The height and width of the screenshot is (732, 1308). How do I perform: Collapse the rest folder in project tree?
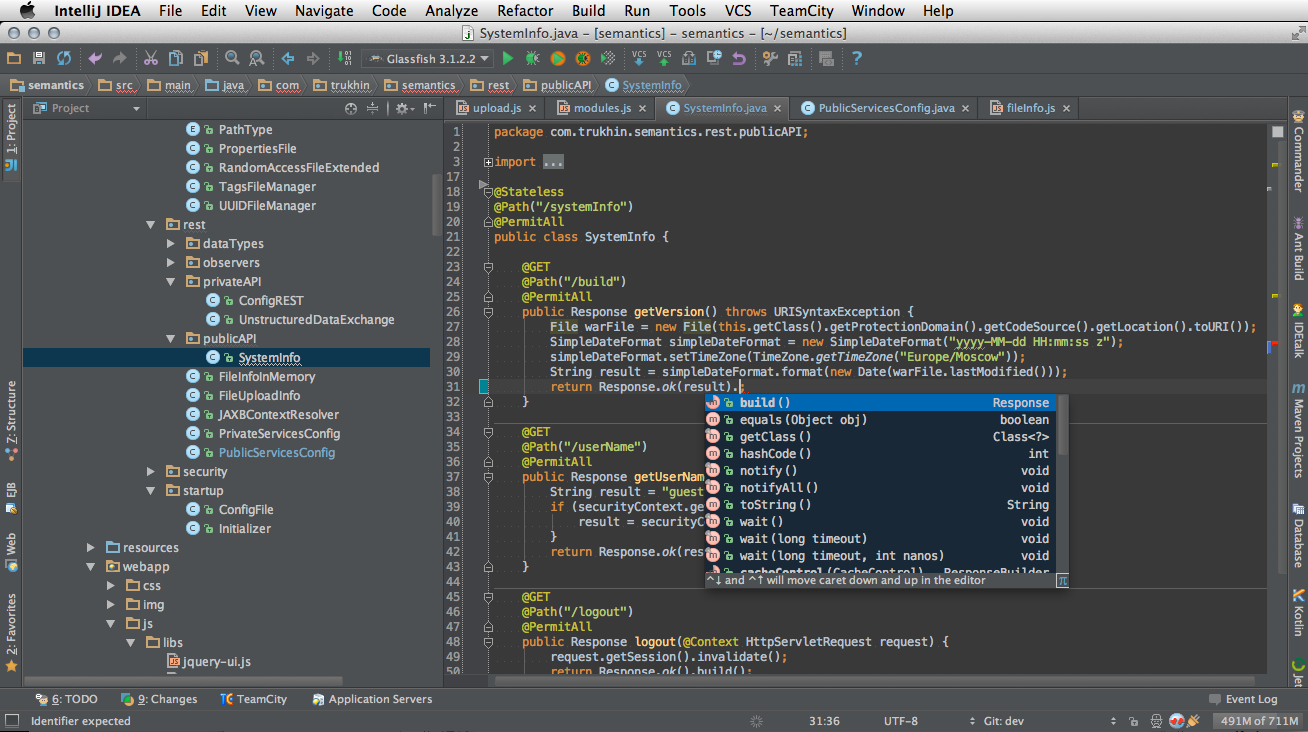(x=151, y=225)
